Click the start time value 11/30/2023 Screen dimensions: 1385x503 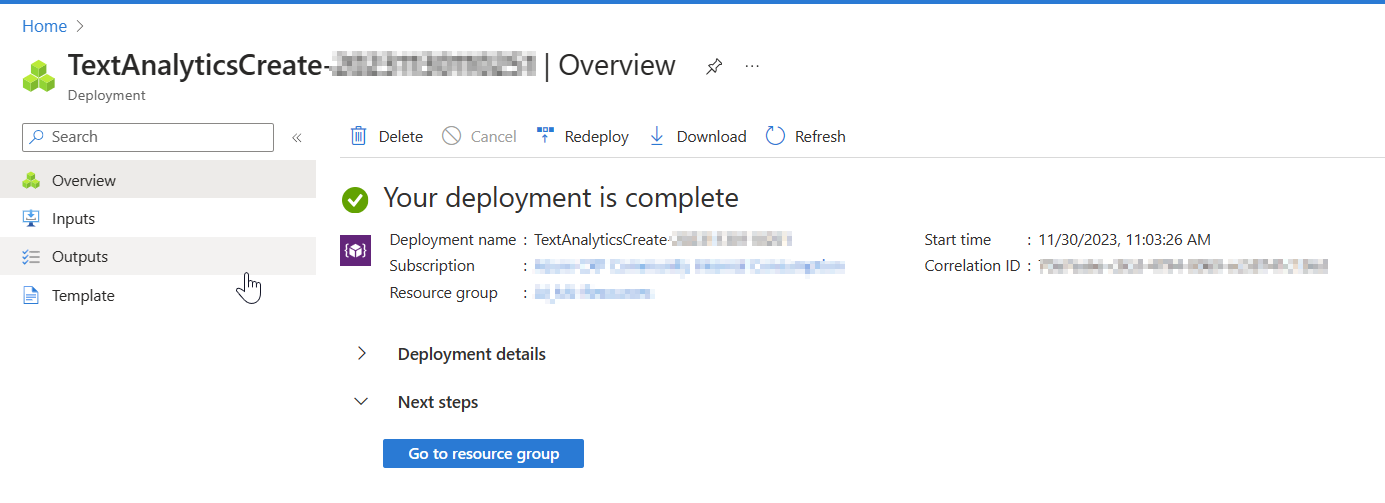(x=1125, y=240)
